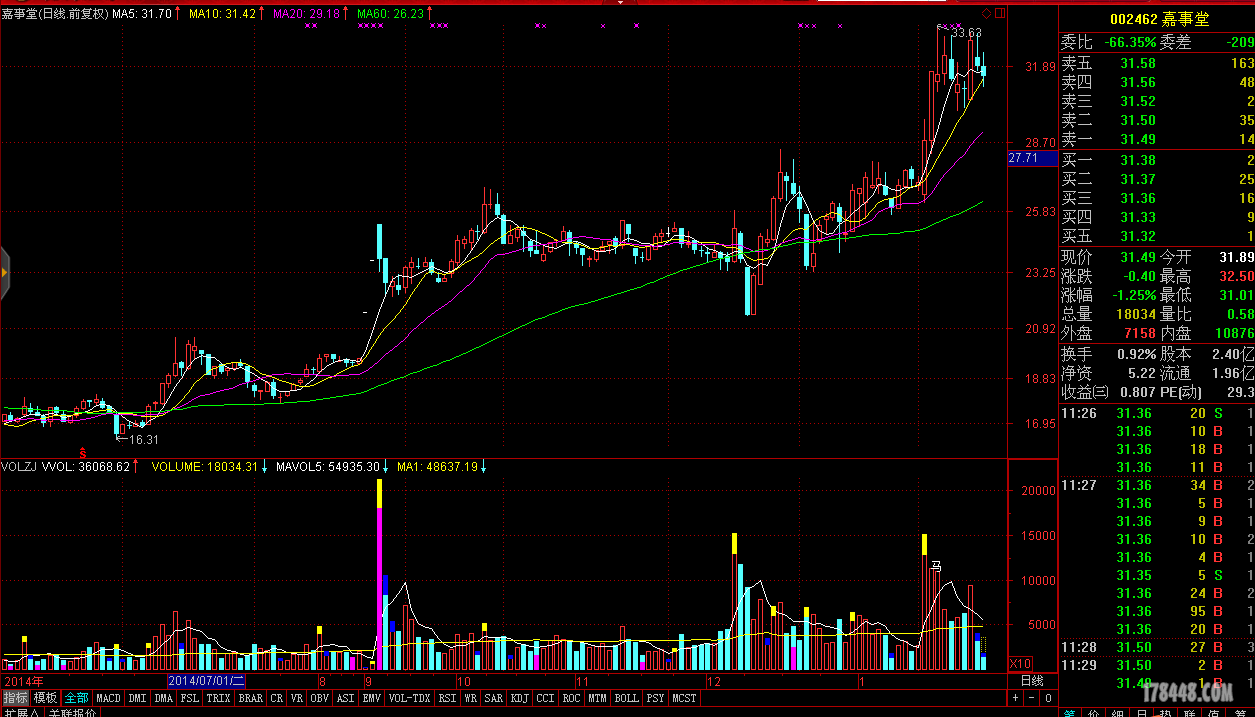Click the 日线 period selector
Image resolution: width=1255 pixels, height=717 pixels.
coord(1032,681)
